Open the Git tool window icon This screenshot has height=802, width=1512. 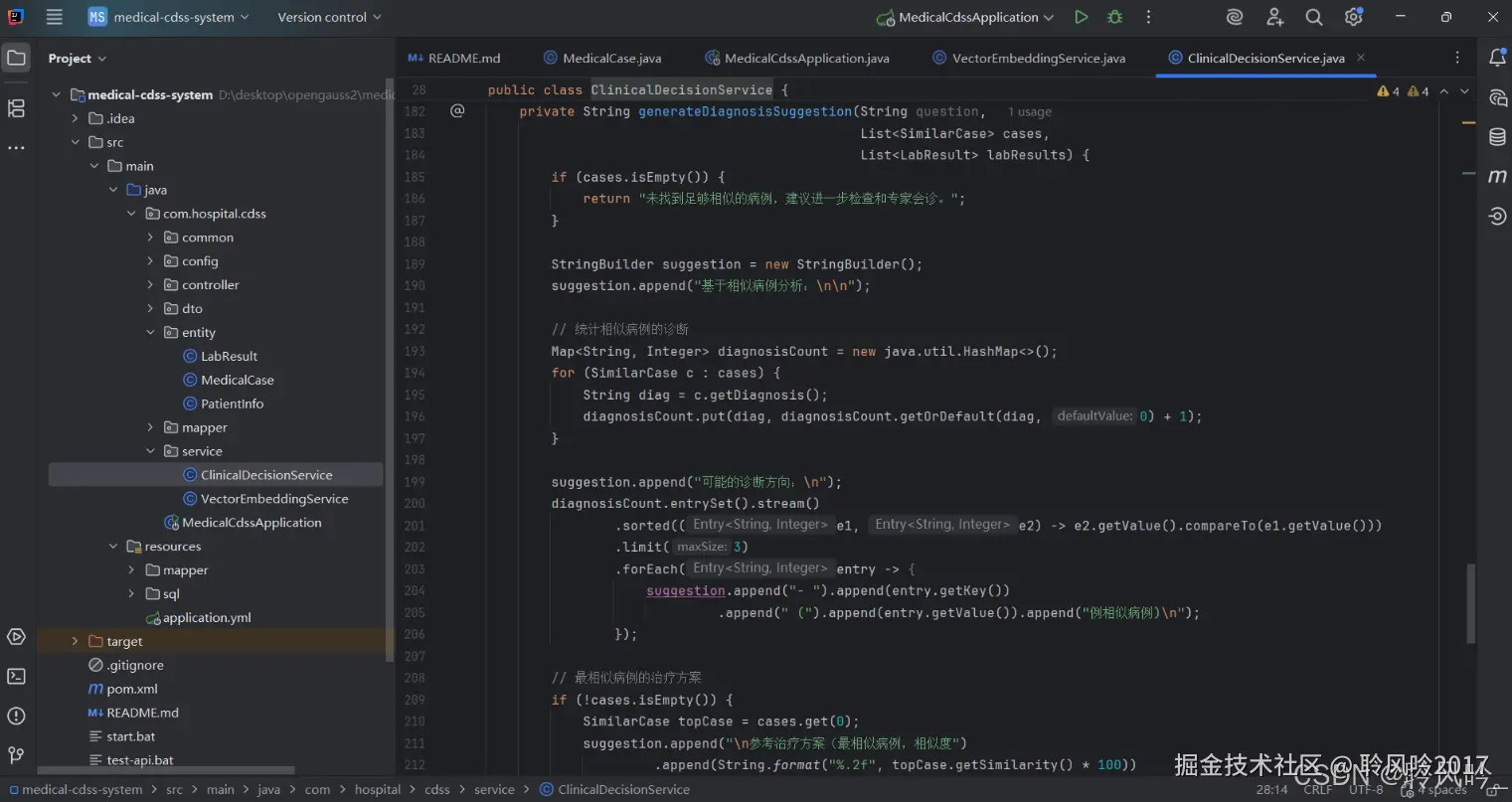(16, 755)
